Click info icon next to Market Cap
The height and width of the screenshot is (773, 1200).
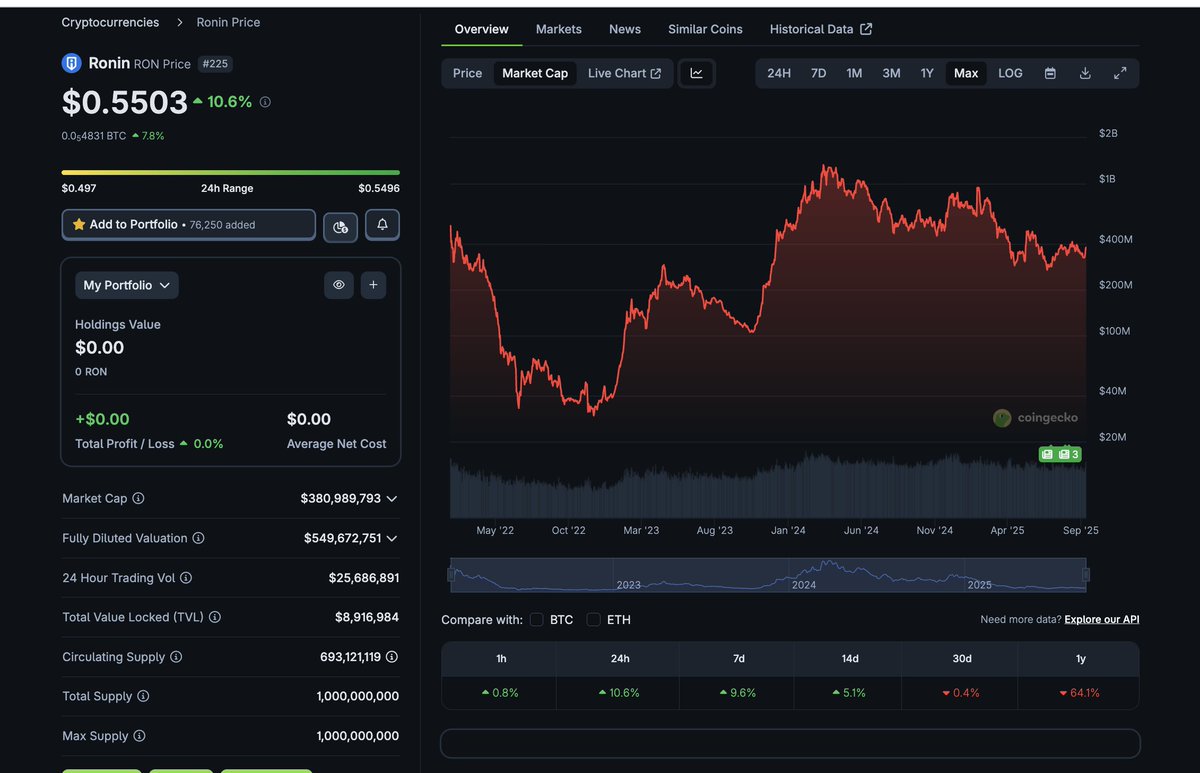pos(139,498)
